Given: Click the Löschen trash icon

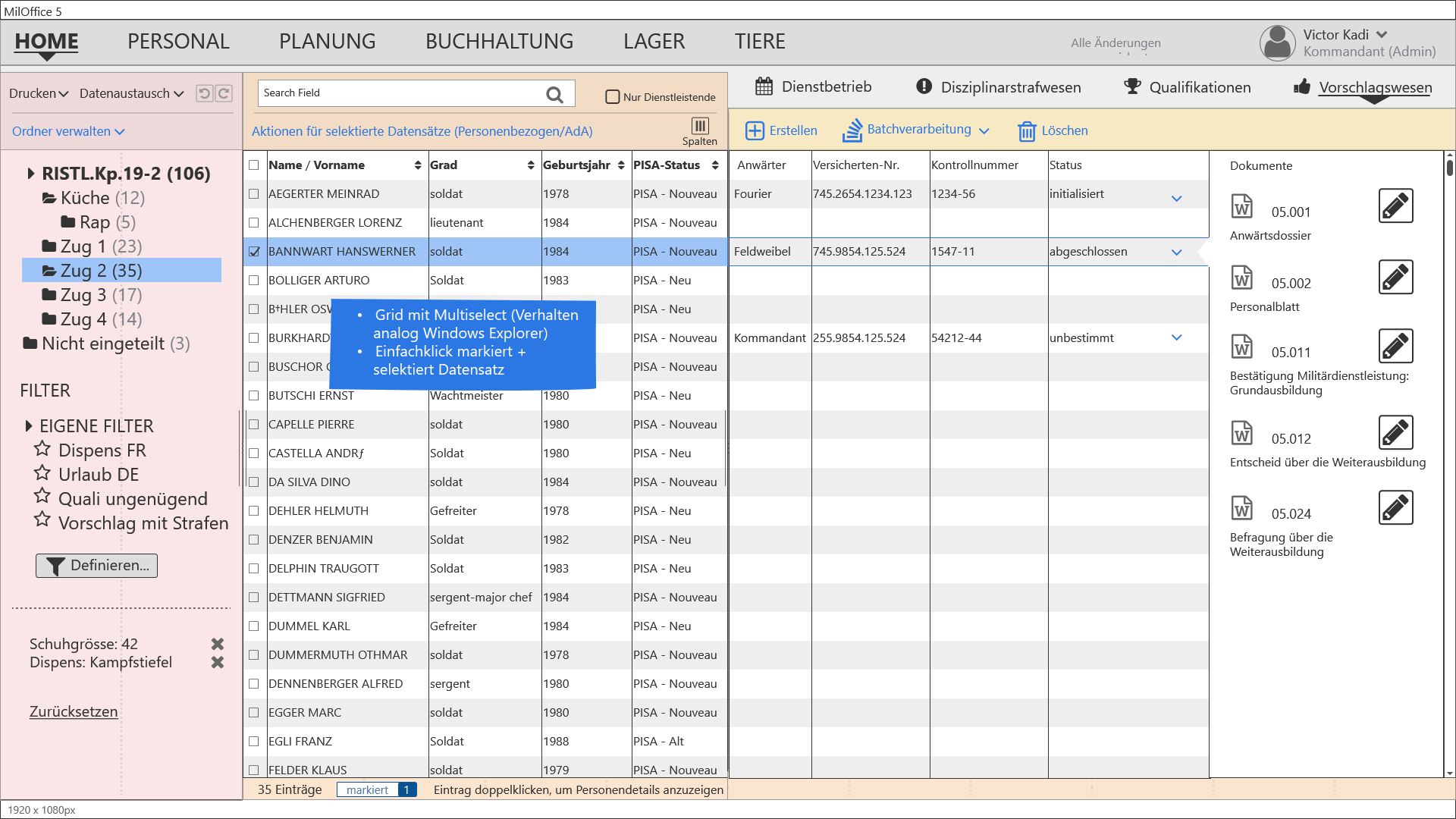Looking at the screenshot, I should click(x=1027, y=131).
